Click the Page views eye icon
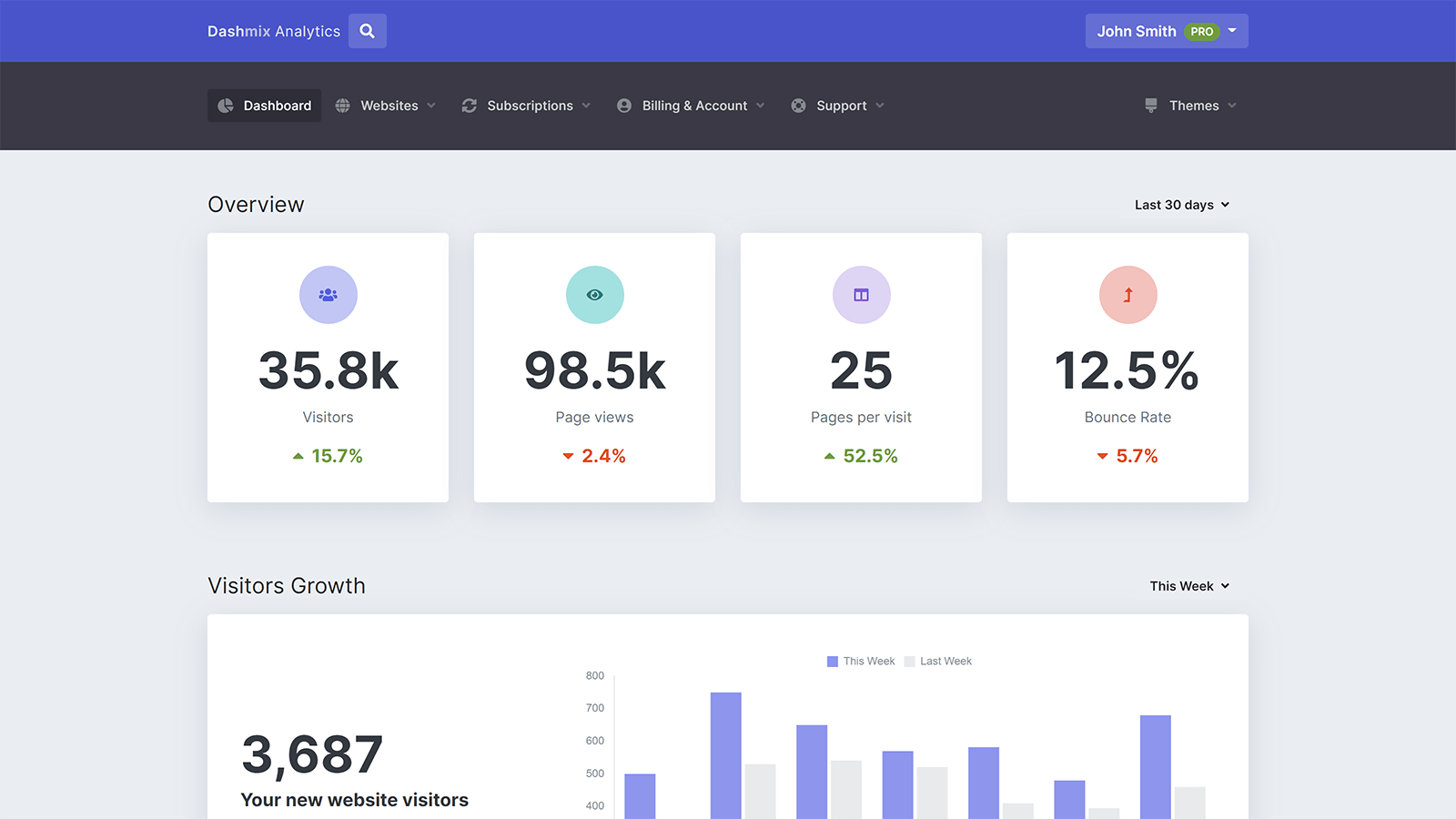Image resolution: width=1456 pixels, height=819 pixels. point(594,295)
